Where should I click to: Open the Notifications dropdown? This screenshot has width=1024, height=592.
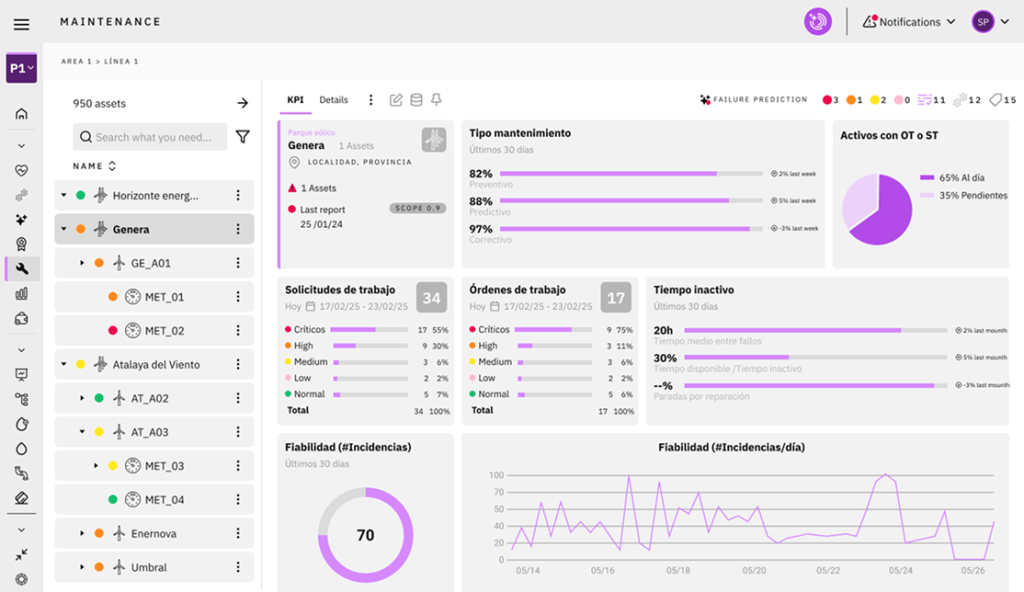(x=908, y=22)
